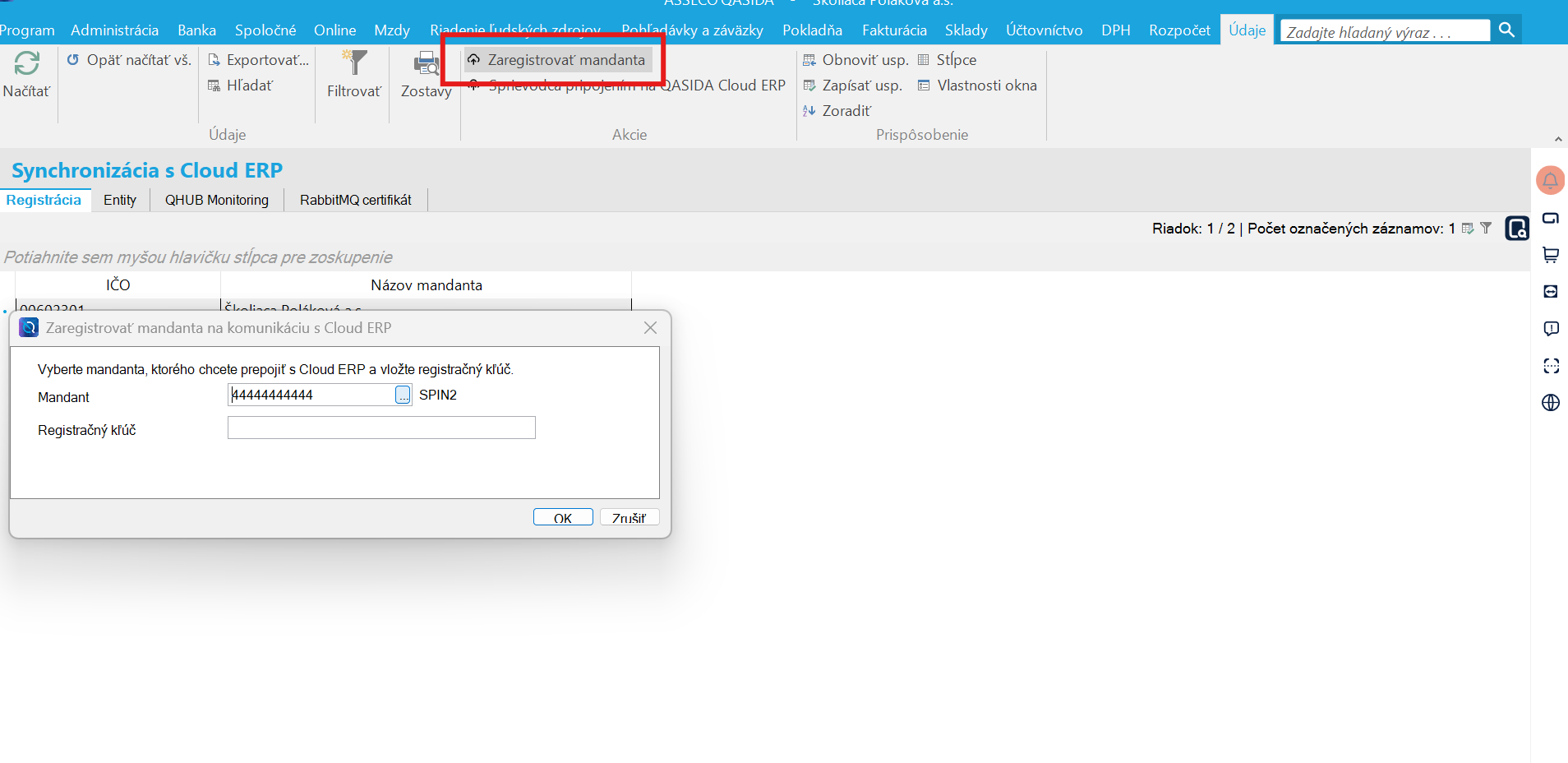Click the notification bell icon

(1550, 180)
